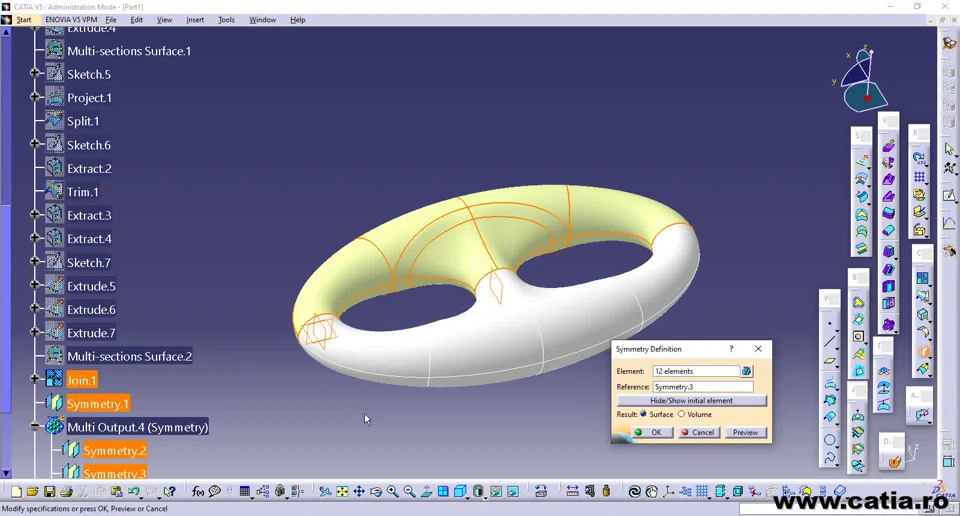The width and height of the screenshot is (960, 516).
Task: Click the Print icon in the bottom toolbar
Action: pos(66,492)
